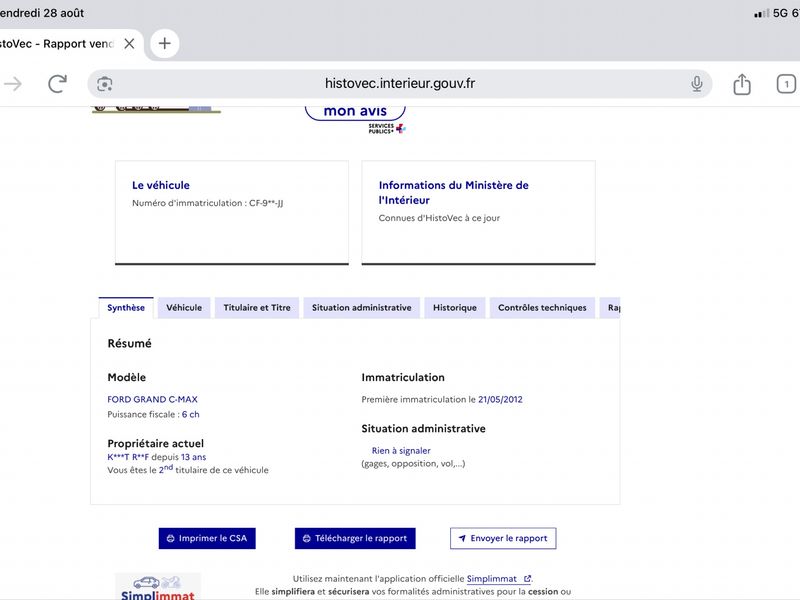Click the Résumé heading
This screenshot has width=800, height=600.
tap(130, 343)
